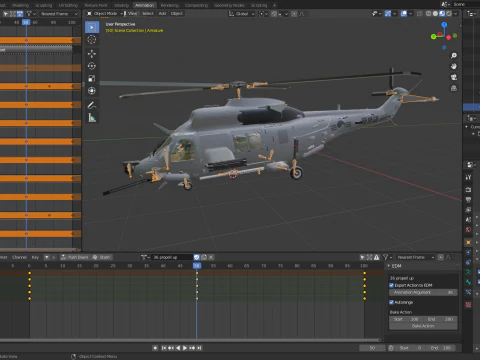The width and height of the screenshot is (480, 360).
Task: Toggle only show errors warning icon
Action: click(x=377, y=257)
